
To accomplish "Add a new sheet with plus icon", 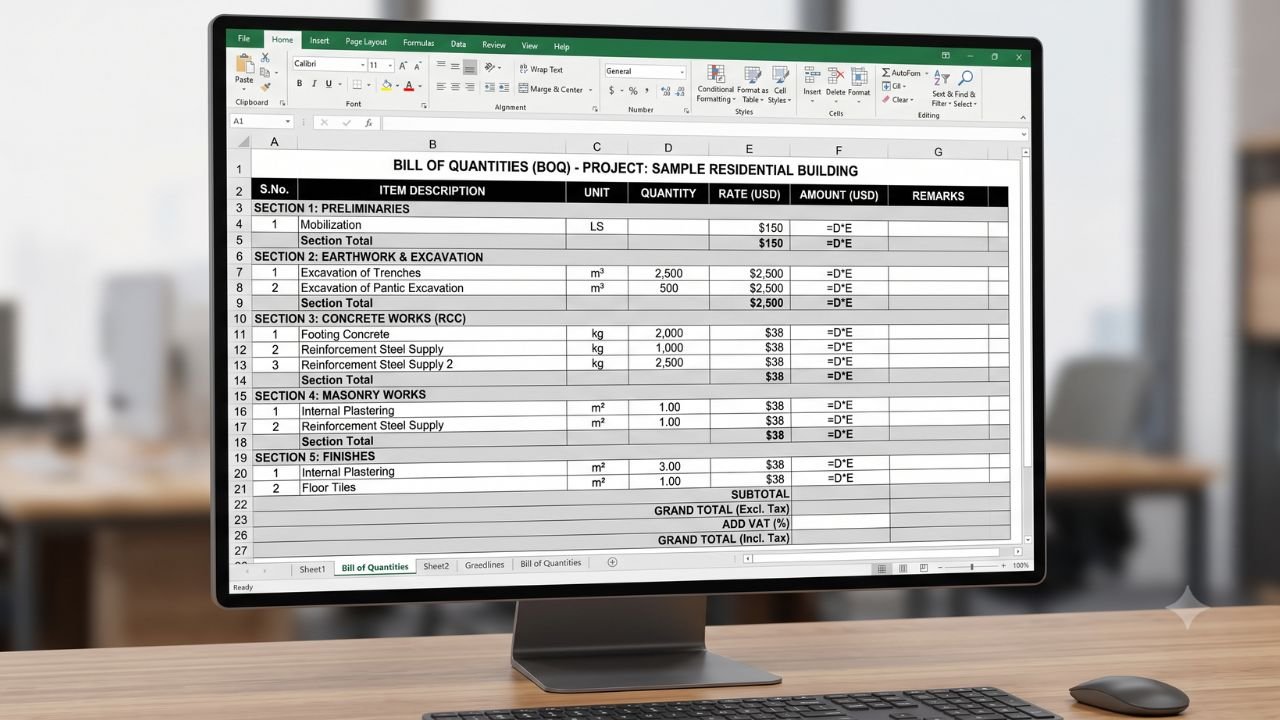I will (x=612, y=562).
